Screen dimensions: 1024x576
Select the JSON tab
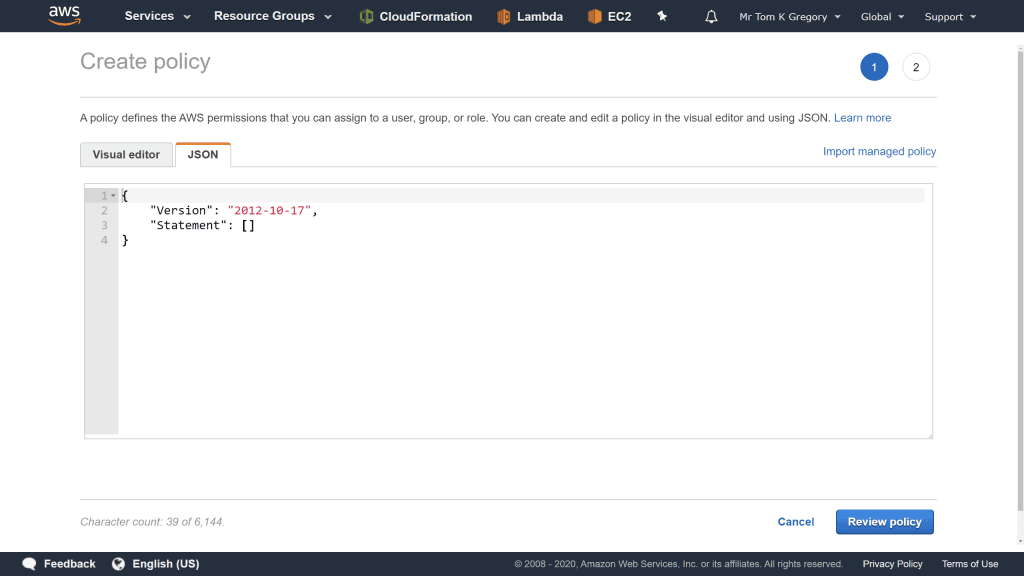tap(203, 155)
